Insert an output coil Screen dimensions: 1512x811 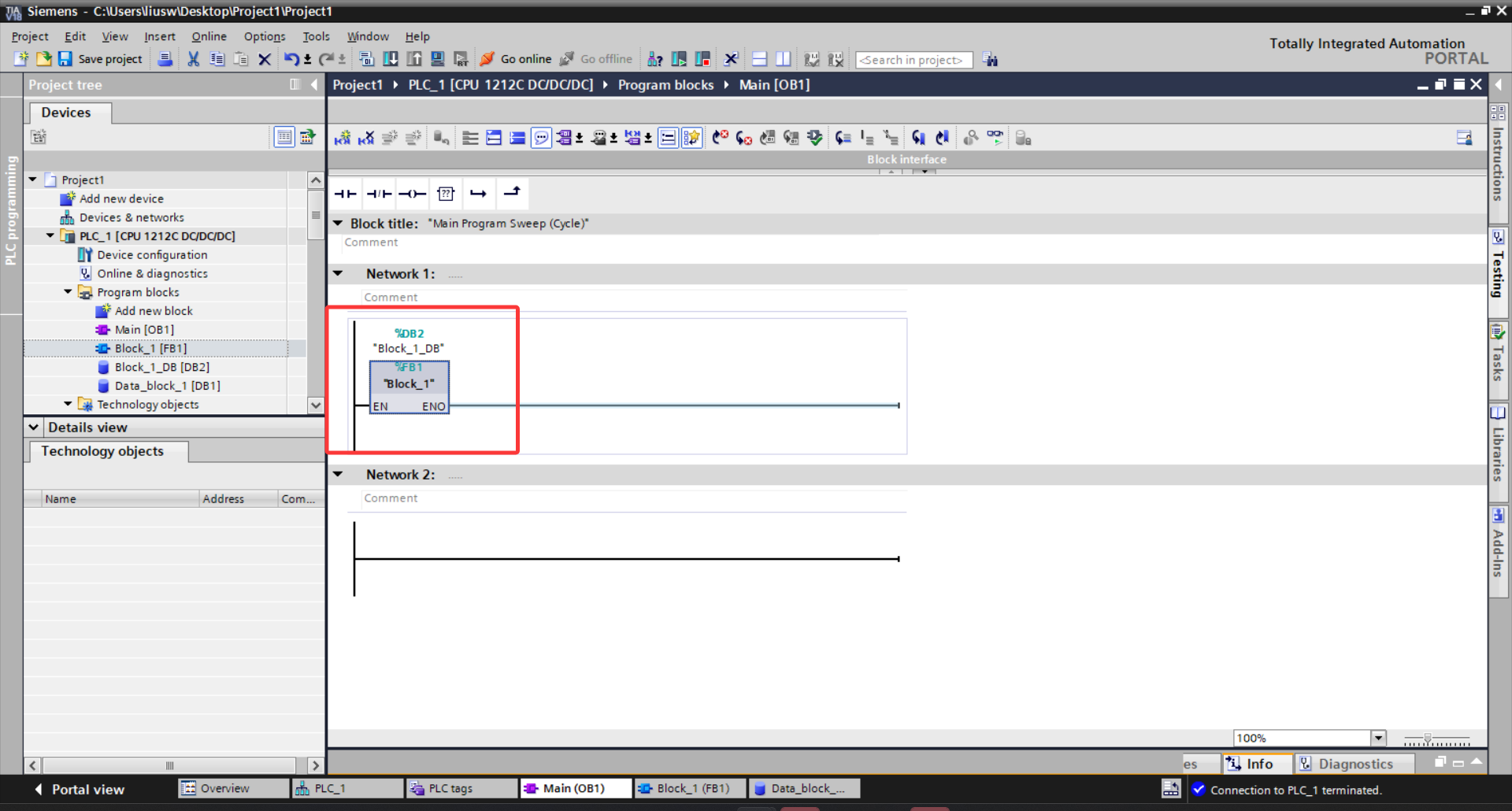[x=412, y=194]
